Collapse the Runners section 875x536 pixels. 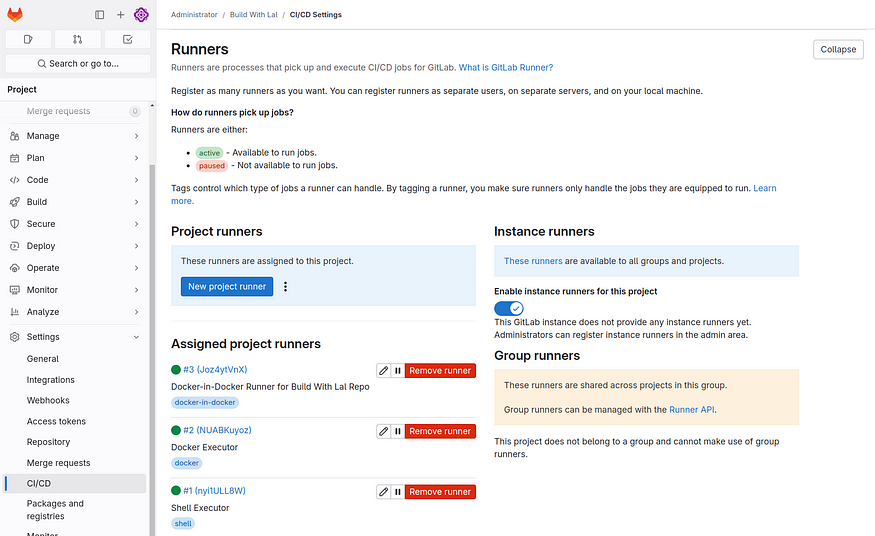(838, 50)
